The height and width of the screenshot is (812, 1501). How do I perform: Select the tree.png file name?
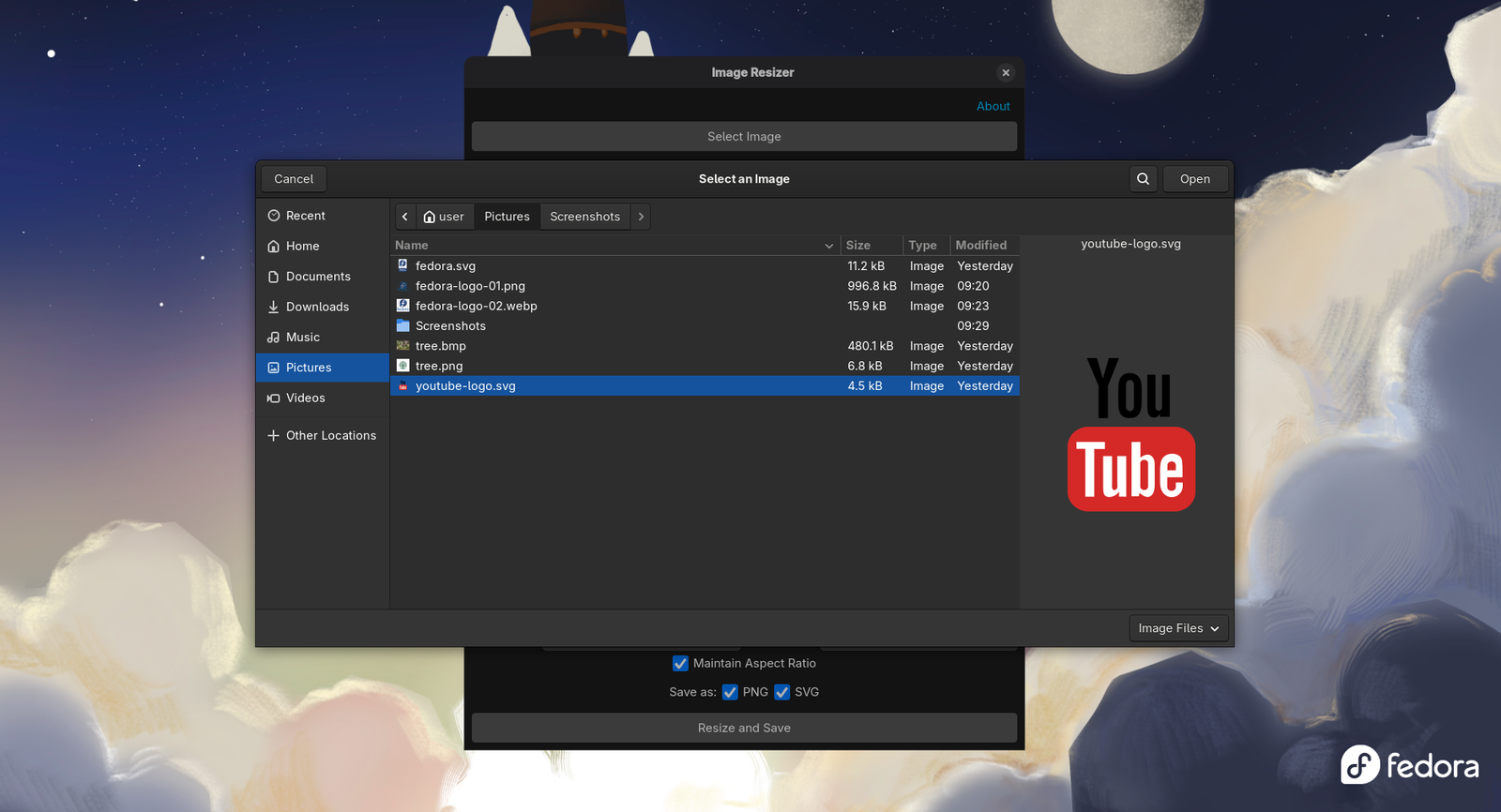pos(439,366)
